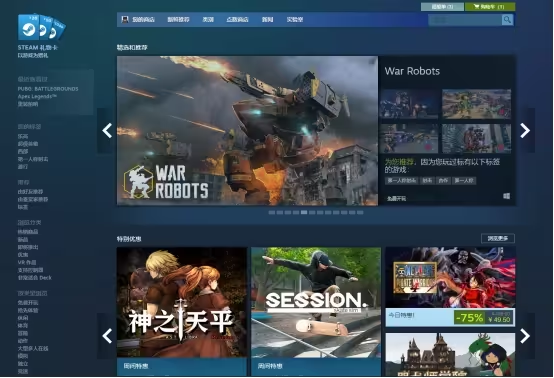The image size is (554, 378).
Task: Open the wishlist button beside cart
Action: [x=442, y=7]
